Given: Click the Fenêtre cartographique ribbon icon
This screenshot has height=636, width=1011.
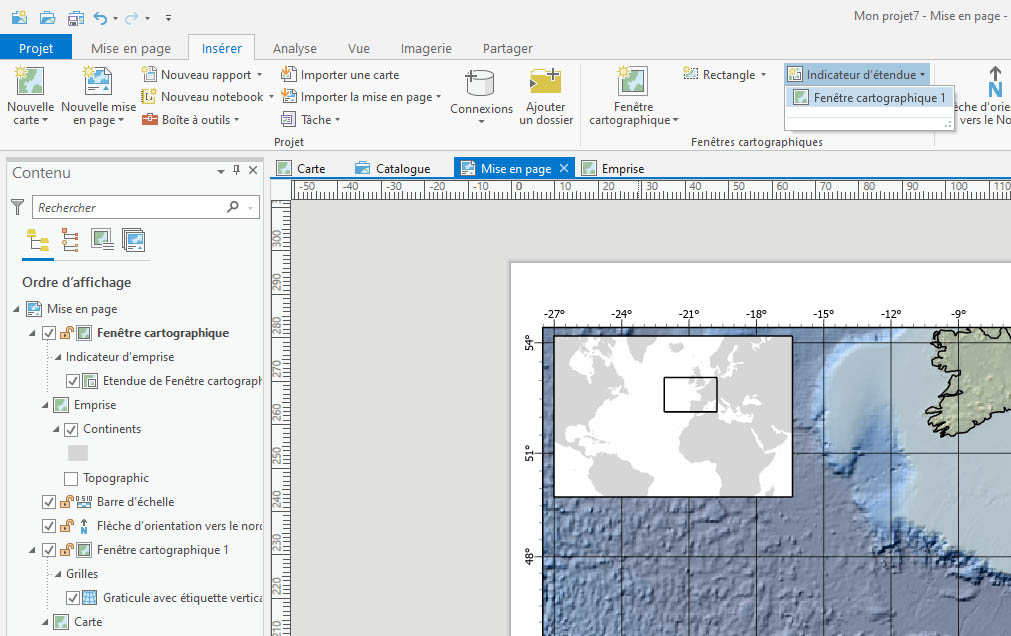Looking at the screenshot, I should (633, 81).
